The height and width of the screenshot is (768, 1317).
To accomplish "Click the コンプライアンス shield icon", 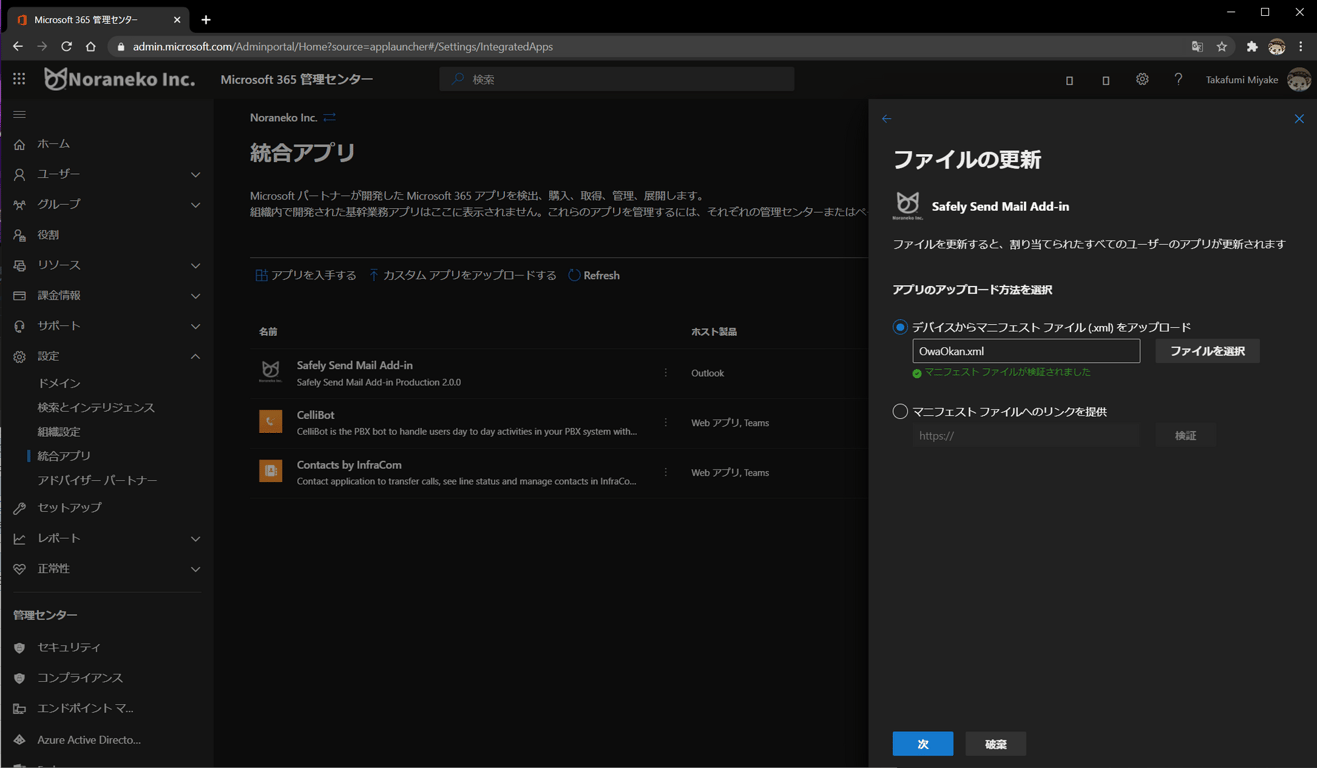I will click(19, 678).
